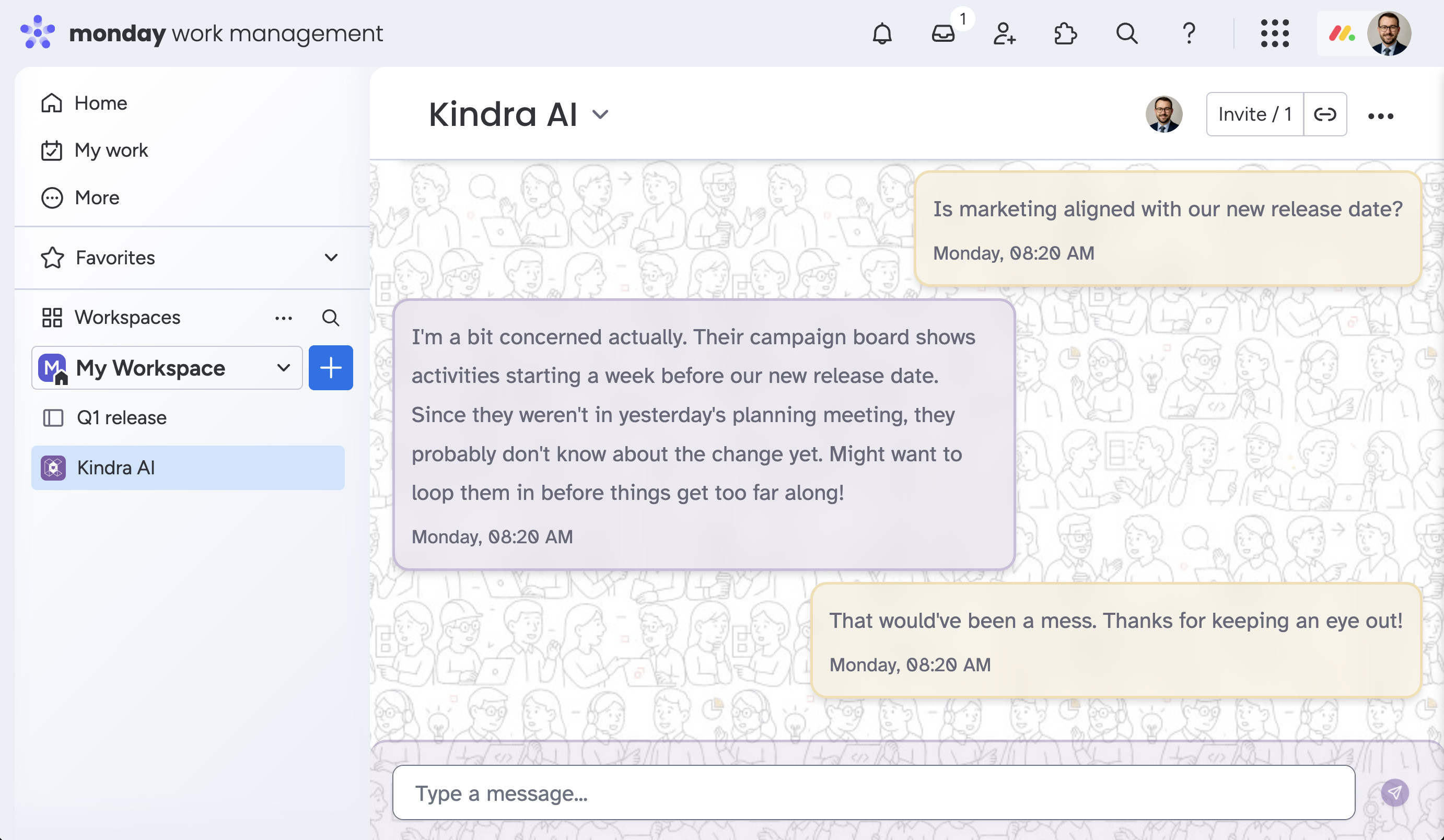
Task: Click the Invite / 1 button
Action: point(1254,114)
